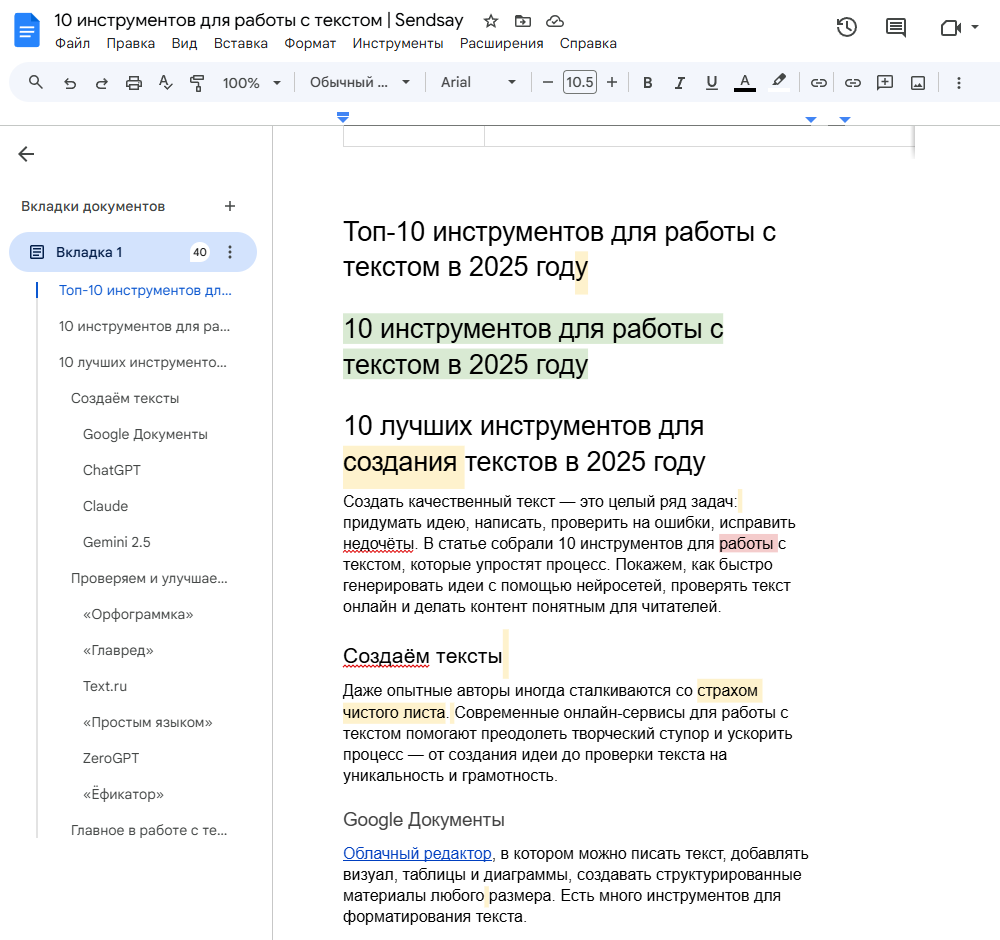Open the paragraph style dropdown «Обычный»
The height and width of the screenshot is (940, 1000).
(x=360, y=82)
